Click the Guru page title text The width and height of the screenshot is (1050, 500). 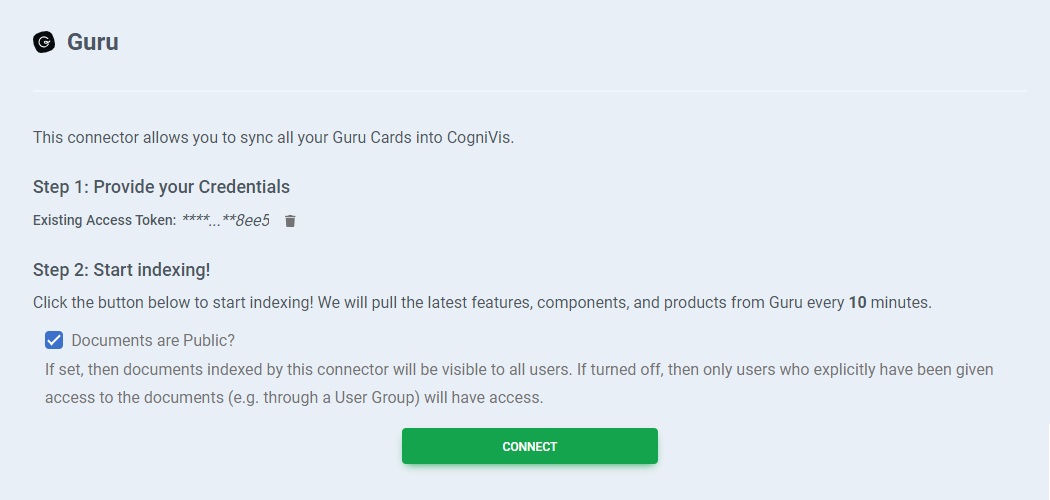(93, 43)
